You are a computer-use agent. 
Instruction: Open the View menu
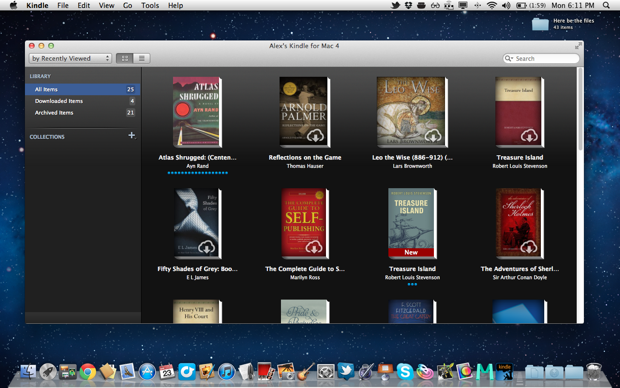pos(106,6)
